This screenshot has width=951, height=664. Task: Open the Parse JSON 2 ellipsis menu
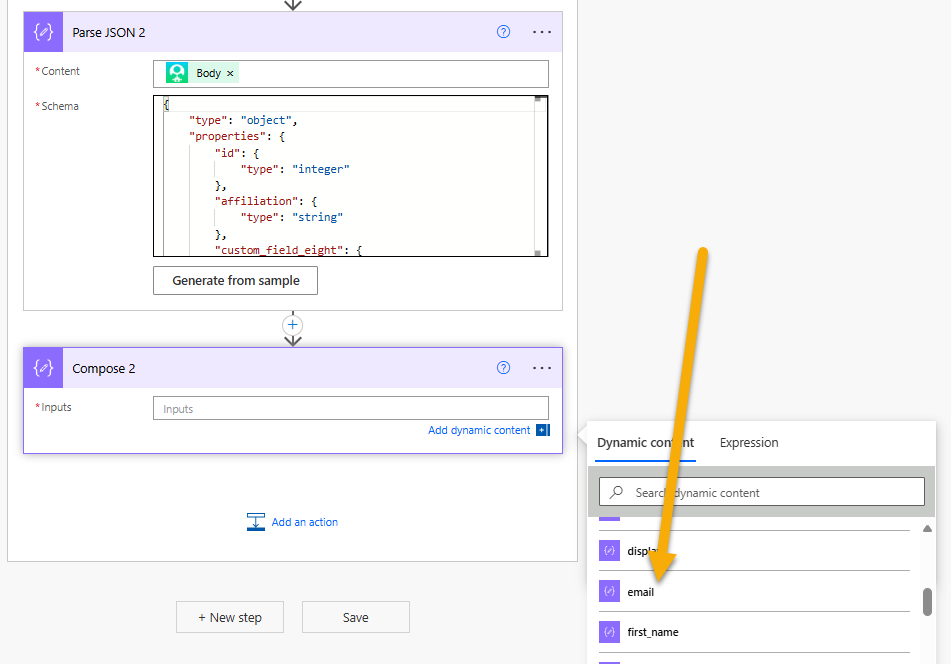(542, 32)
